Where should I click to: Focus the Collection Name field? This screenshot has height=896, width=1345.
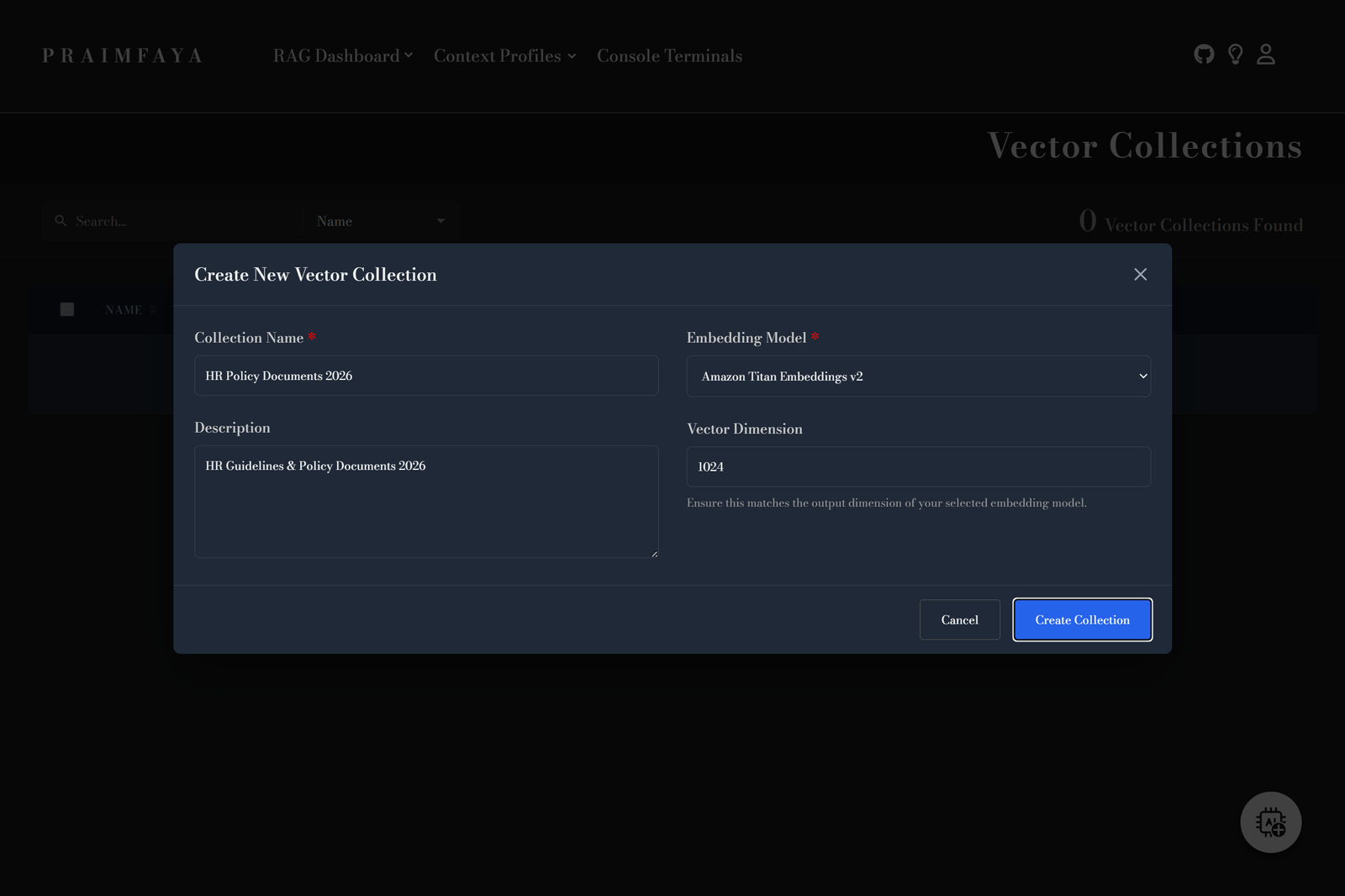[x=426, y=376]
